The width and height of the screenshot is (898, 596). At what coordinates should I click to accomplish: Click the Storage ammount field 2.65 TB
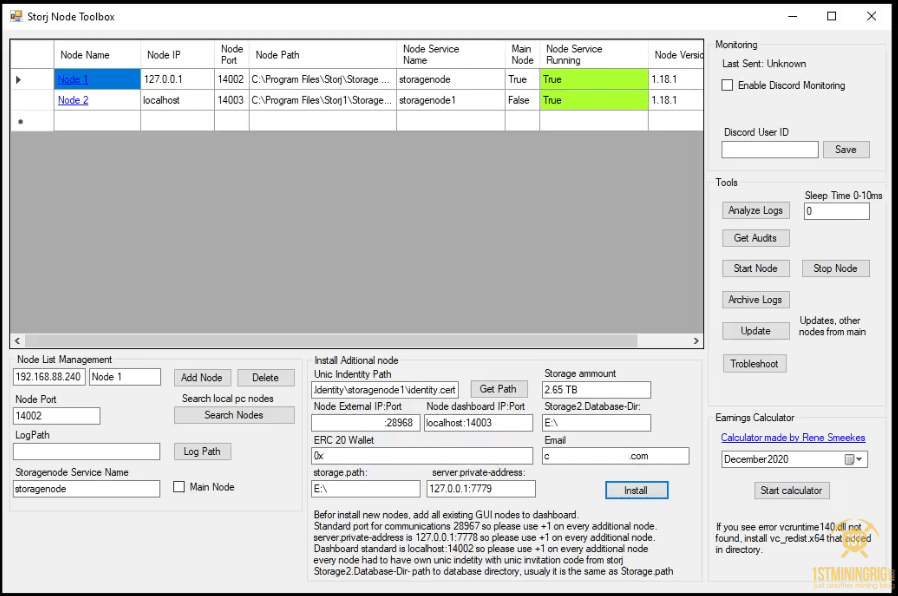click(596, 390)
